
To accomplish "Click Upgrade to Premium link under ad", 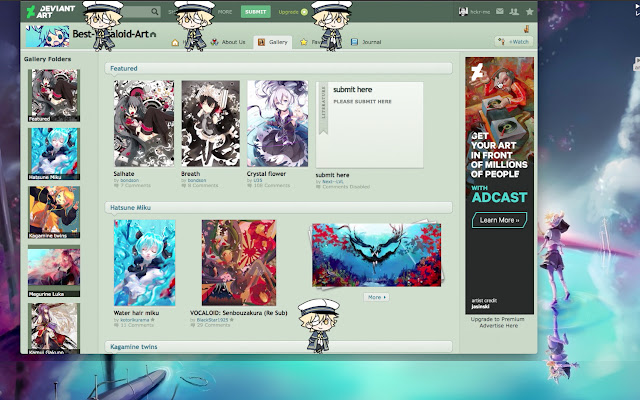I will [498, 319].
